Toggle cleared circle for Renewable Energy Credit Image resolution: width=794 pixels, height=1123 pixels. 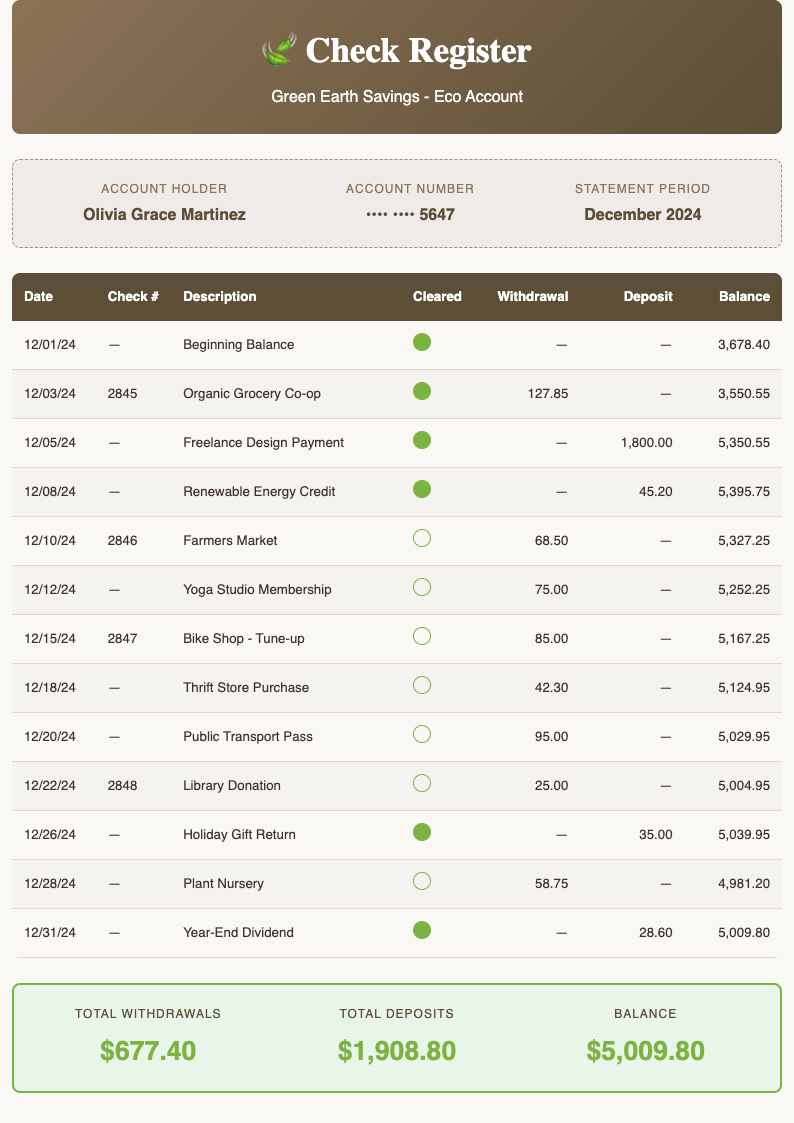pyautogui.click(x=422, y=489)
